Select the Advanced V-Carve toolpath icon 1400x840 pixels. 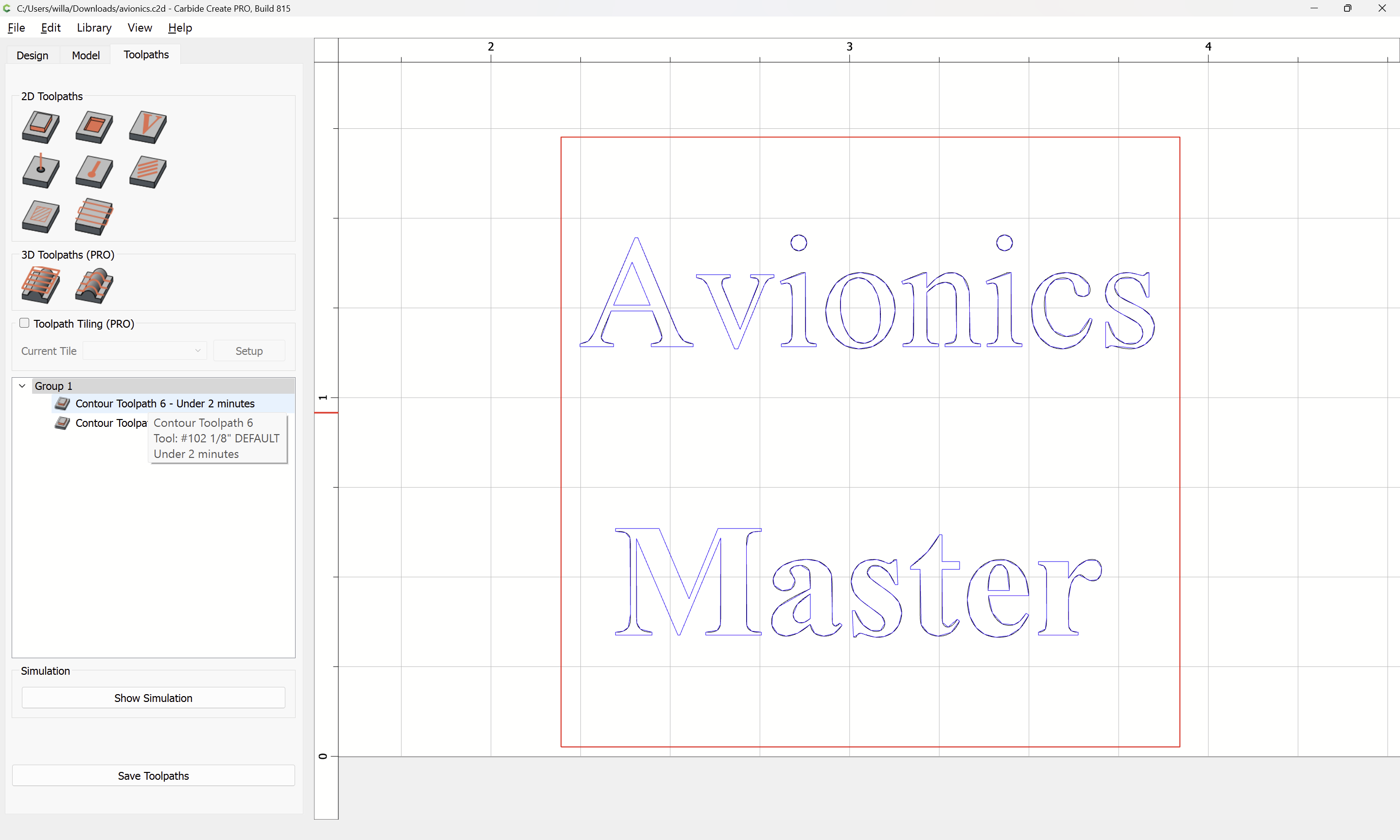(41, 216)
